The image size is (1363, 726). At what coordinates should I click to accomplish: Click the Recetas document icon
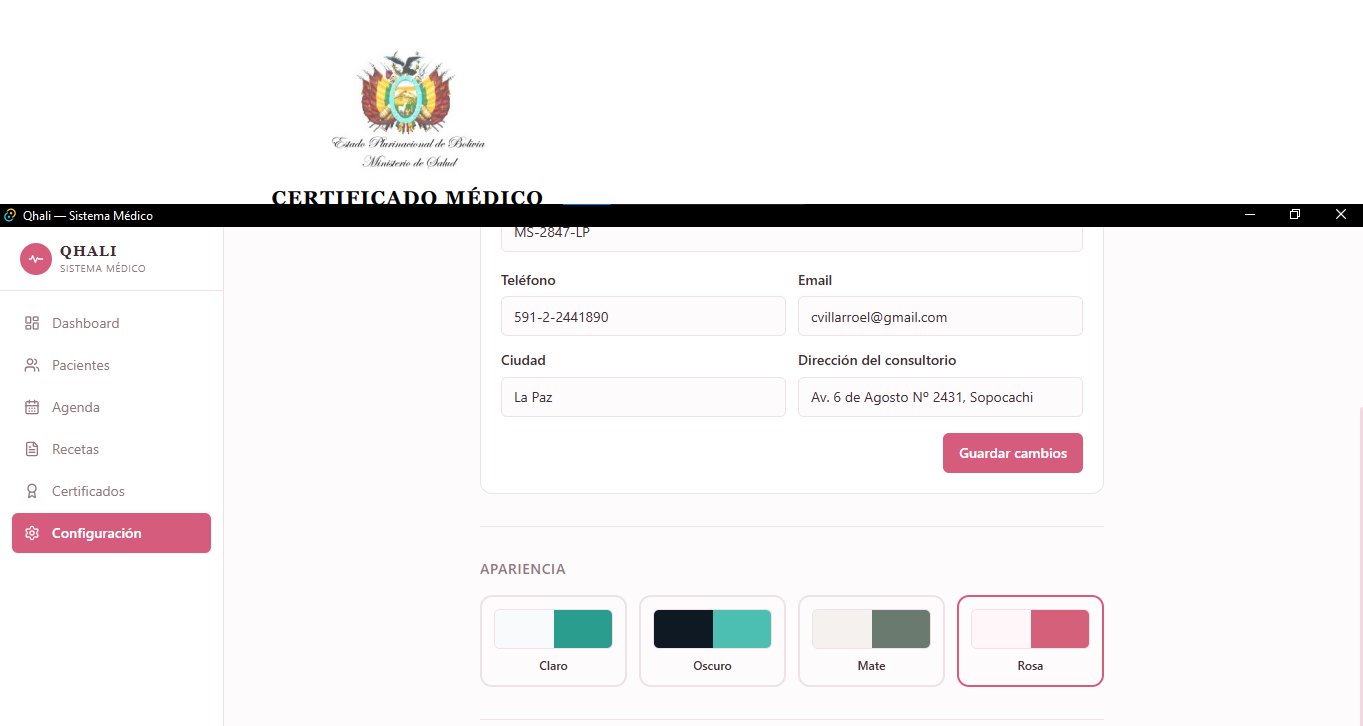click(32, 449)
